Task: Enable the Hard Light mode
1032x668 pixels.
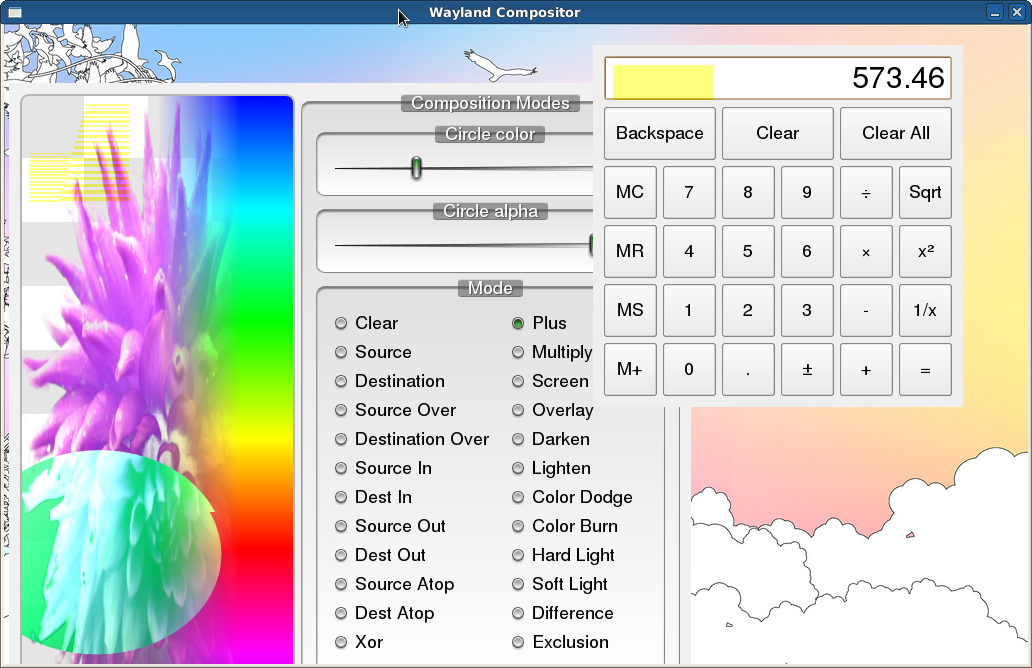Action: [x=518, y=555]
